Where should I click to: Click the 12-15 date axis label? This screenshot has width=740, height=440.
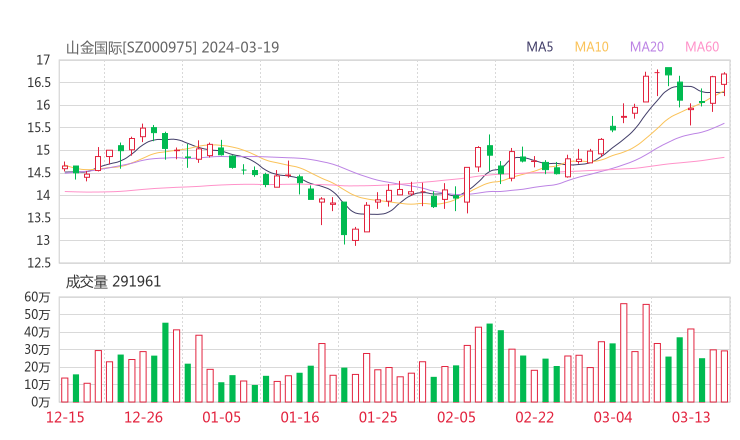[x=65, y=417]
